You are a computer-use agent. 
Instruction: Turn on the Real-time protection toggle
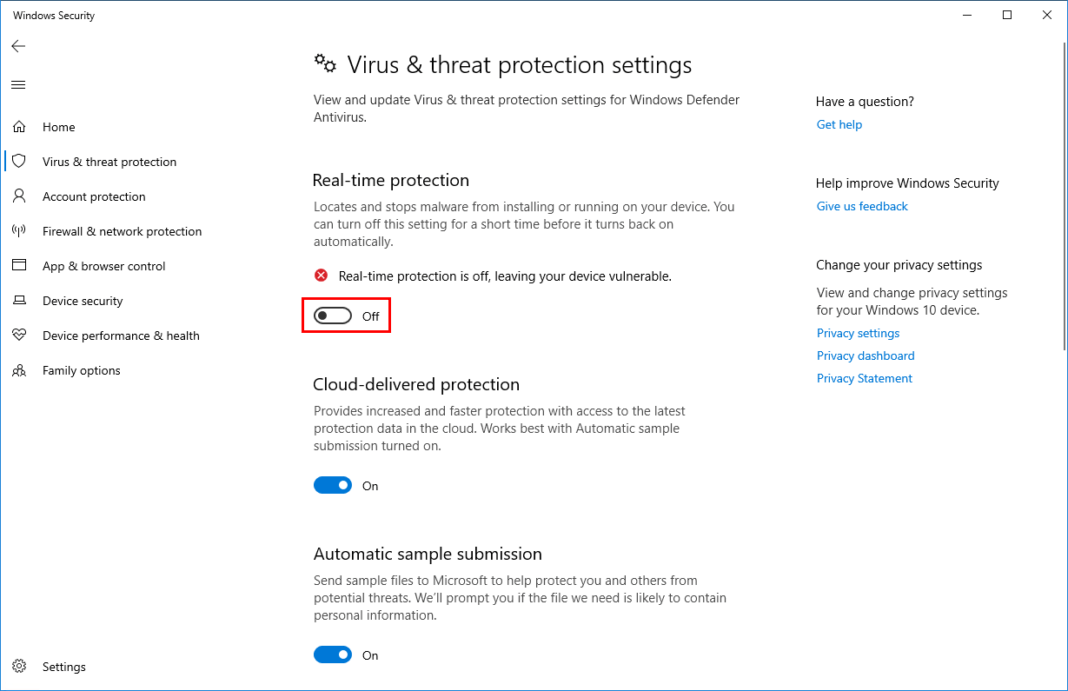(333, 315)
